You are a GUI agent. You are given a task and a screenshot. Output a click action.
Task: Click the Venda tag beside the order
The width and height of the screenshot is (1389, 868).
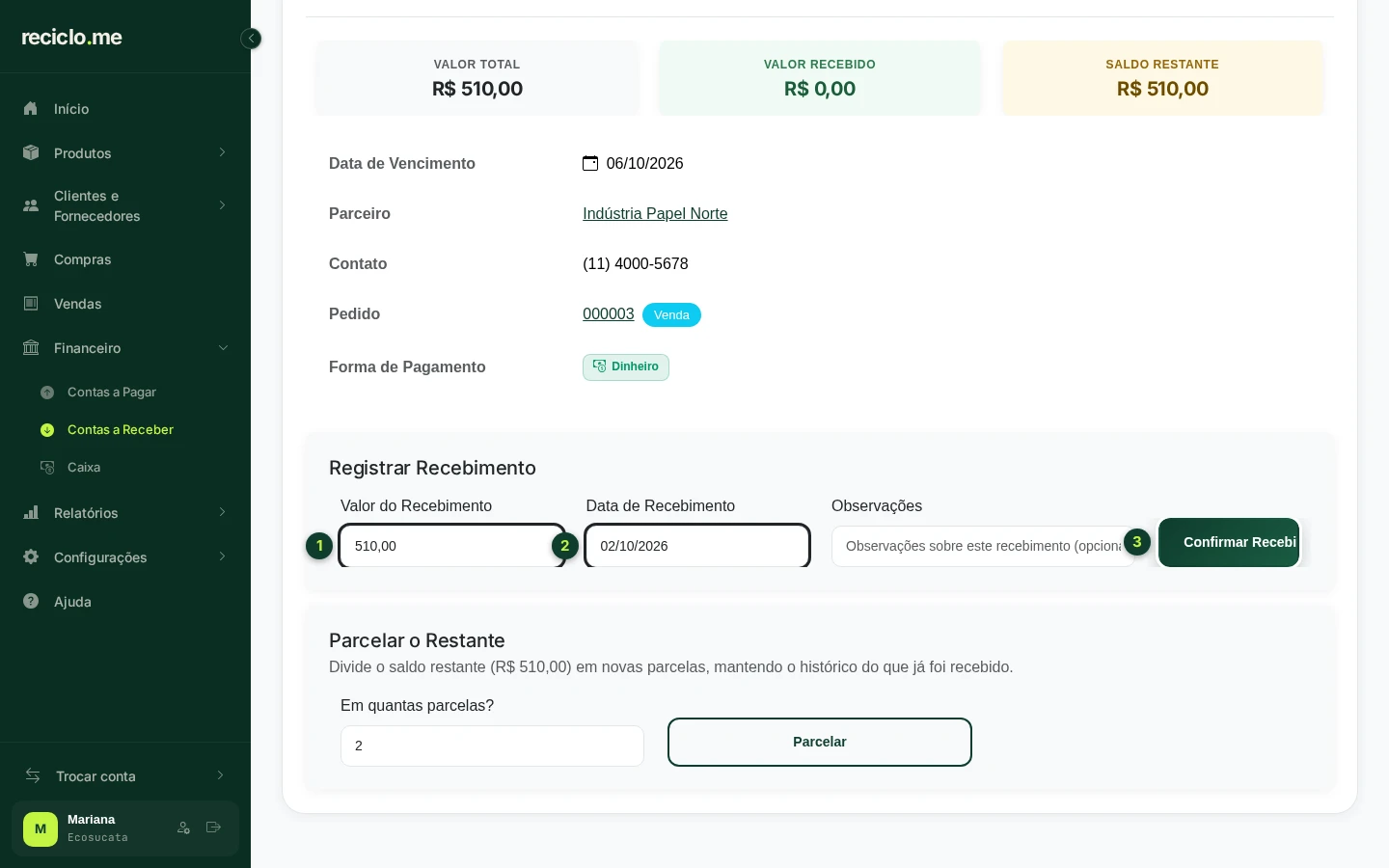[x=671, y=315]
